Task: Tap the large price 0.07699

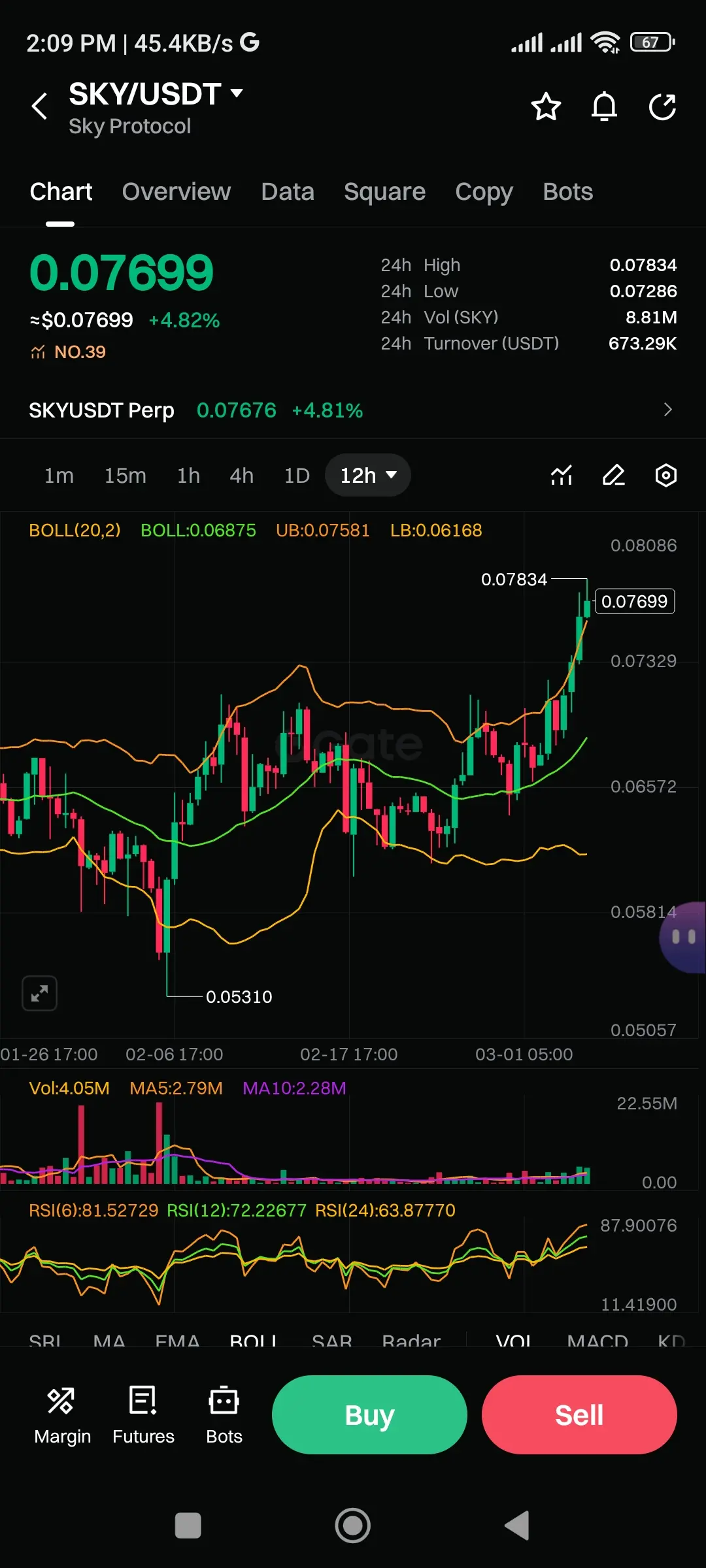Action: point(122,273)
